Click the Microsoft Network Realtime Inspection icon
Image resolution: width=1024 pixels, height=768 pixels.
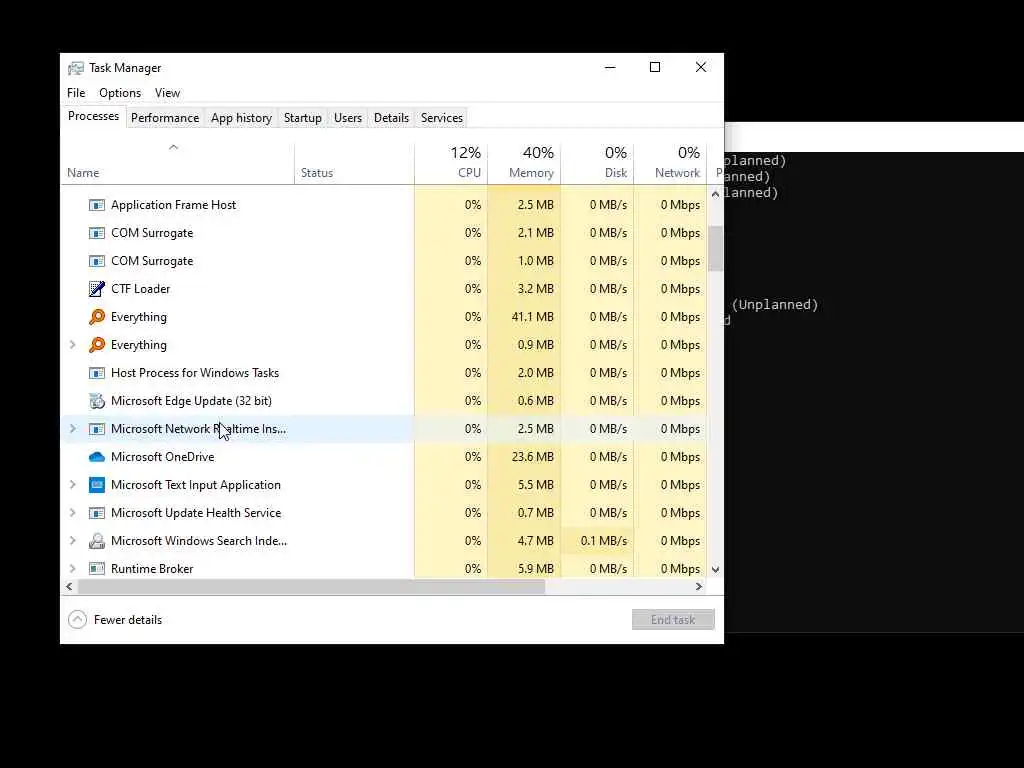(x=97, y=429)
